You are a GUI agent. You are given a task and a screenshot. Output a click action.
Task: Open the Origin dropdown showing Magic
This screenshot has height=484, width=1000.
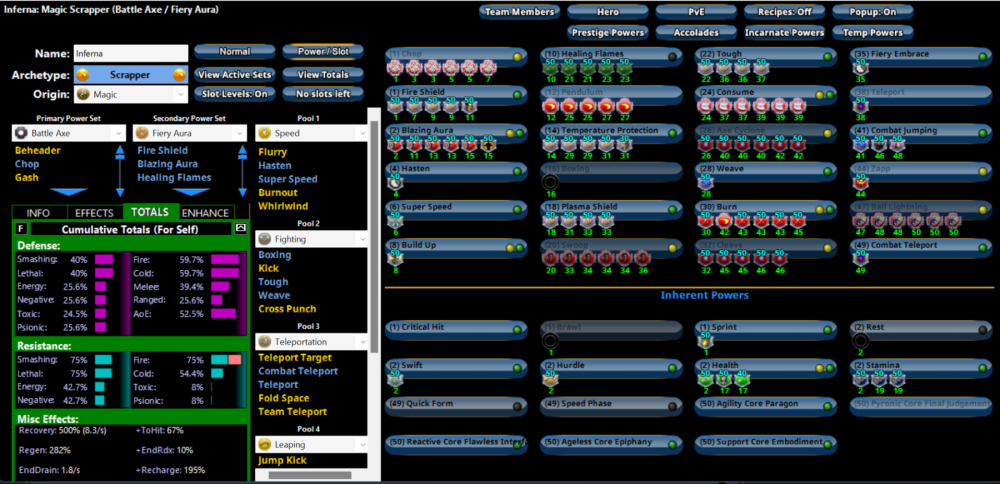coord(130,94)
